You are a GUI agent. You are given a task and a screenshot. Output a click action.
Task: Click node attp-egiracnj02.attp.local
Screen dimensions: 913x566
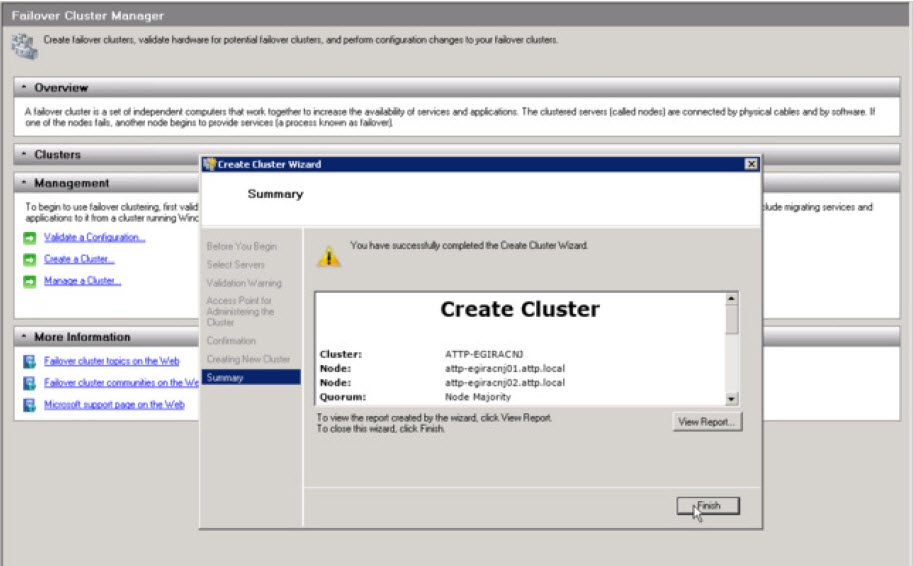[x=505, y=383]
